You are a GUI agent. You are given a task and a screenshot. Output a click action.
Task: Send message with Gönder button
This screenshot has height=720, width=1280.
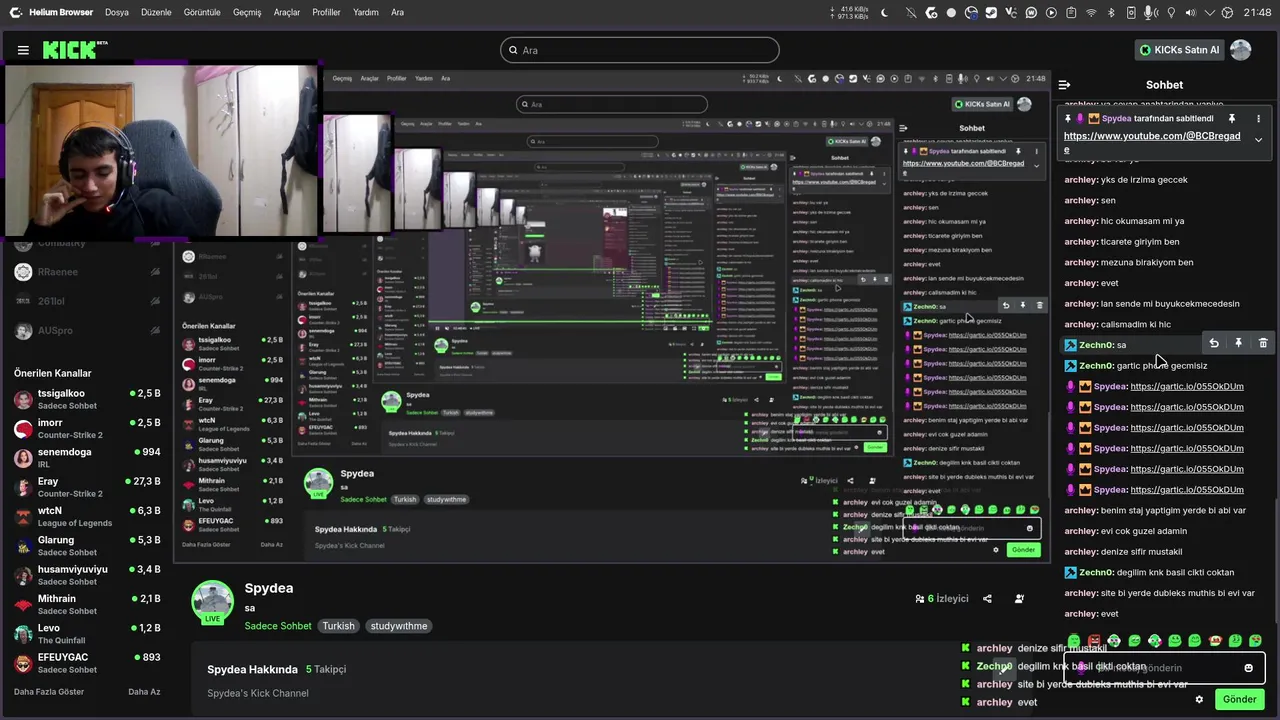[x=1239, y=699]
